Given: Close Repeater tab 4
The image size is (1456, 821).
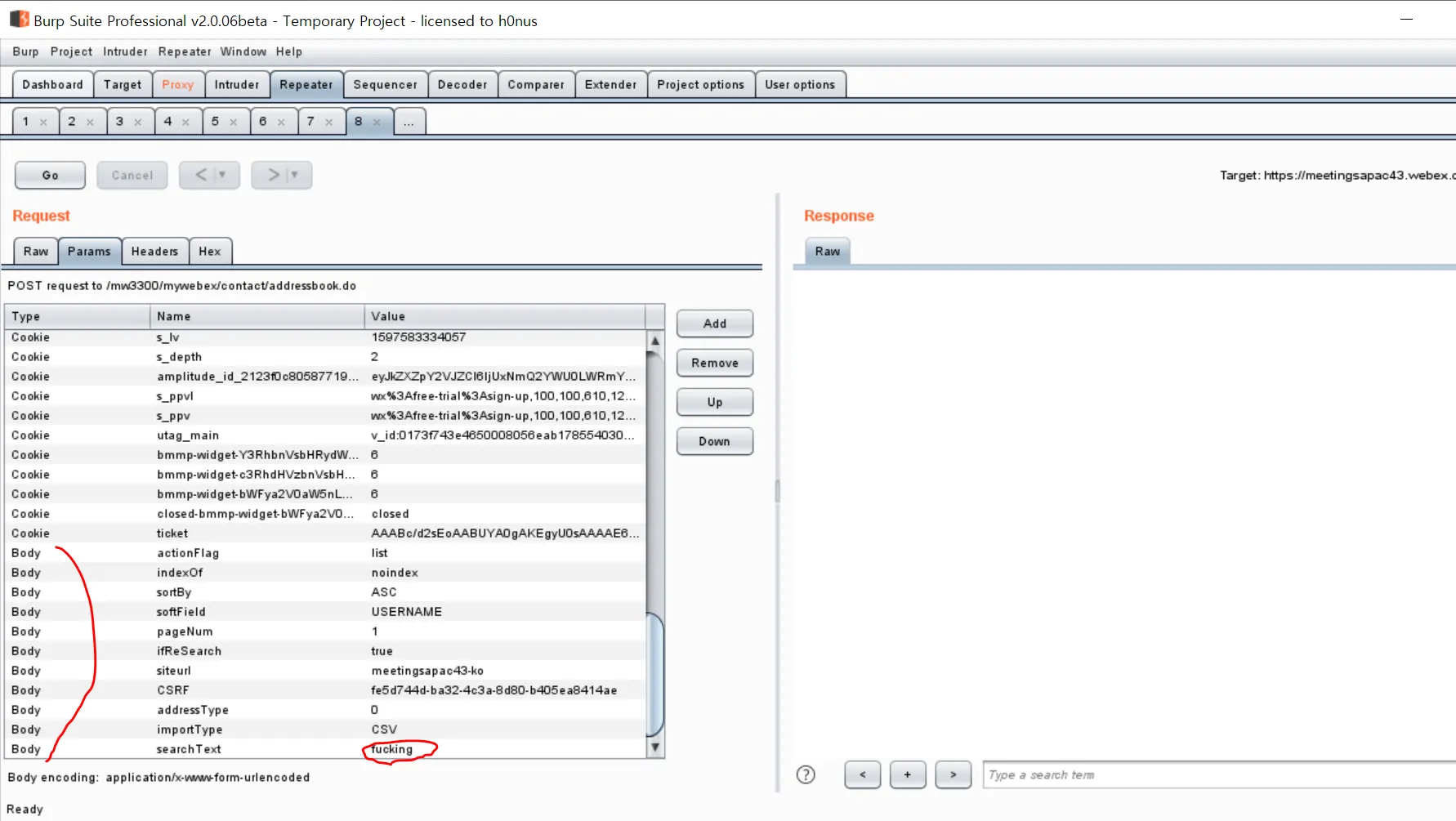Looking at the screenshot, I should pos(185,123).
